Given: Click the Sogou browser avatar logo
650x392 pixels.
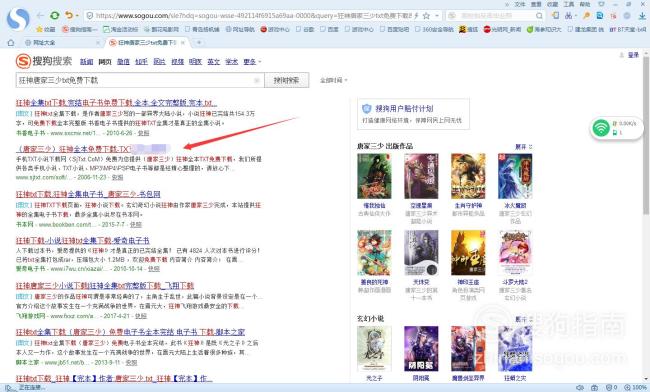Looking at the screenshot, I should 17,19.
